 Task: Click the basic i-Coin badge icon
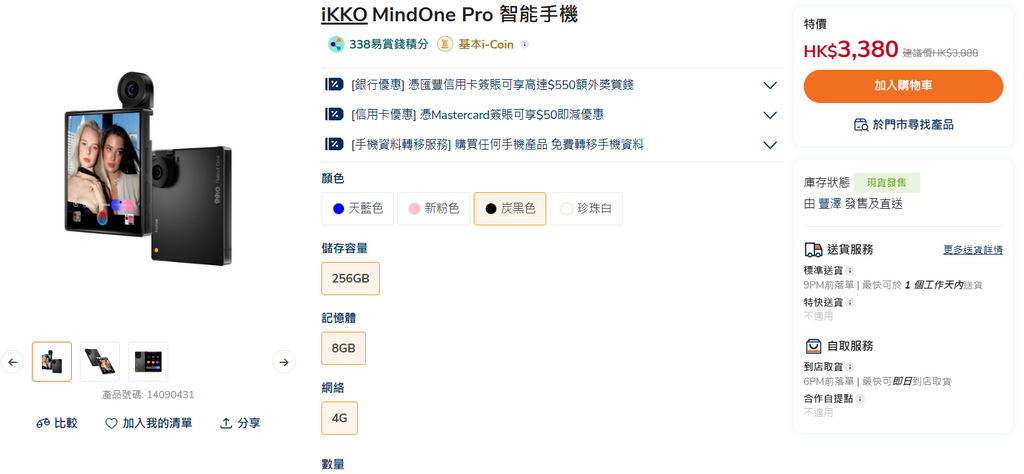coord(445,44)
